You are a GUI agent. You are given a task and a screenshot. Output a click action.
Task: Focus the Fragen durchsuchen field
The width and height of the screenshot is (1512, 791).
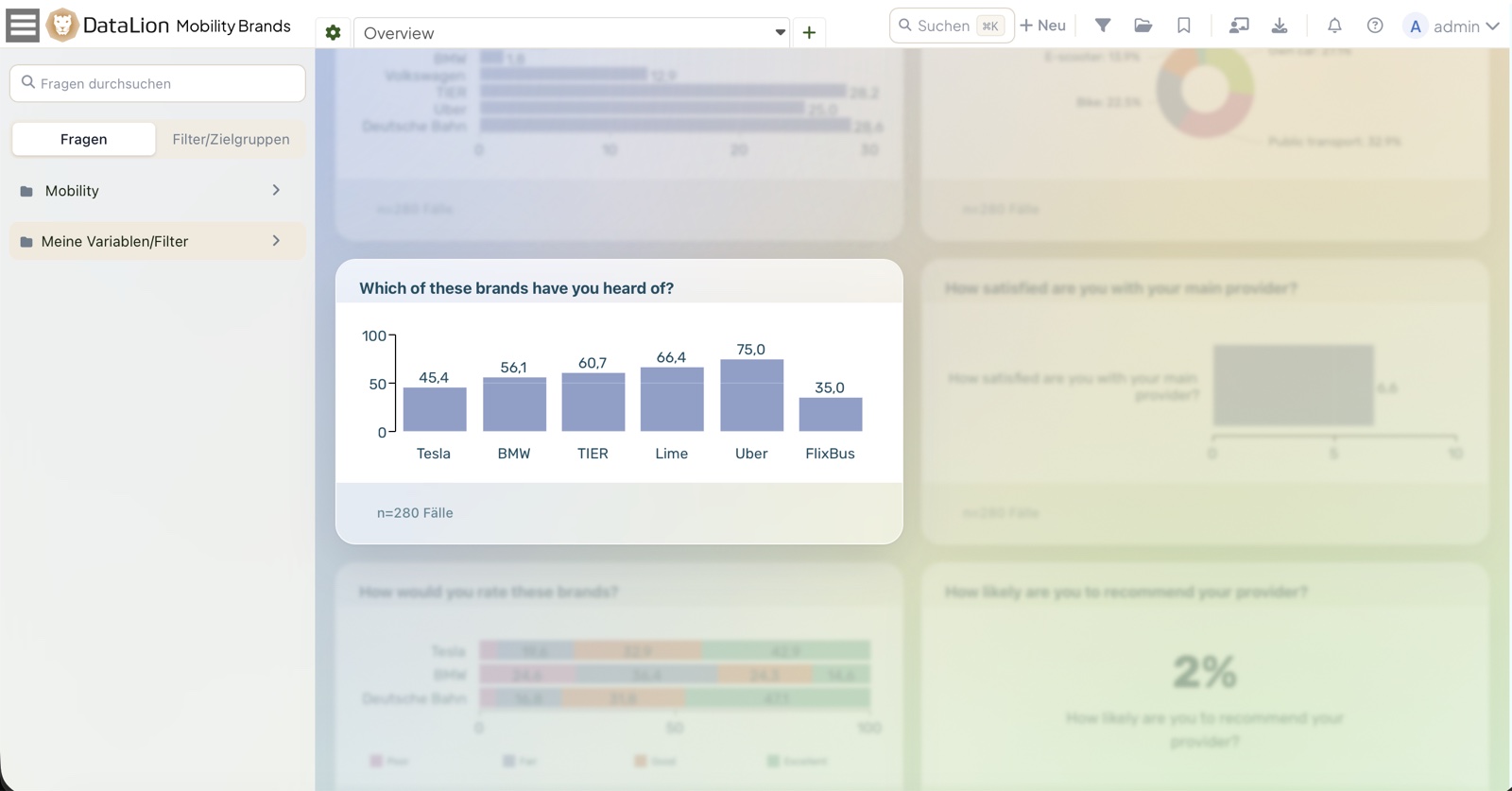coord(158,83)
